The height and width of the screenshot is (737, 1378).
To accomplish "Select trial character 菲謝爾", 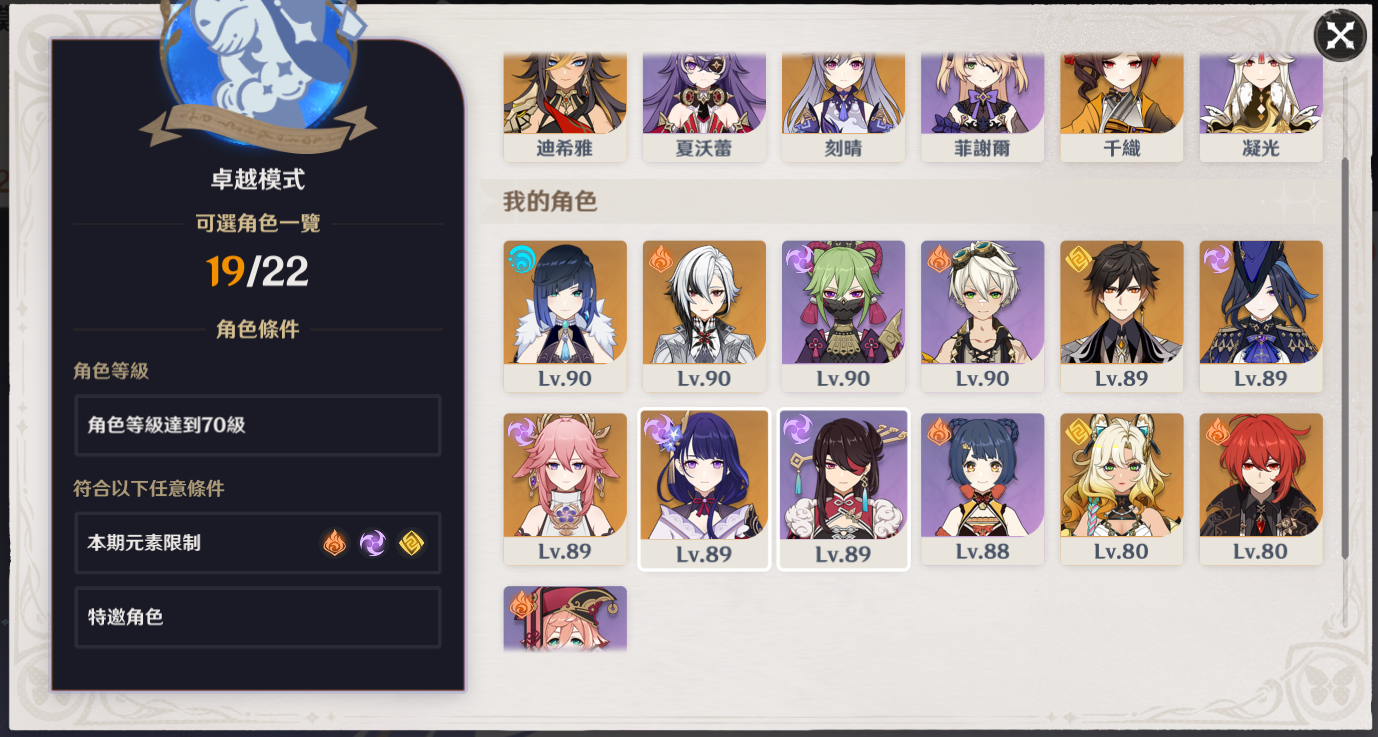I will coord(982,107).
